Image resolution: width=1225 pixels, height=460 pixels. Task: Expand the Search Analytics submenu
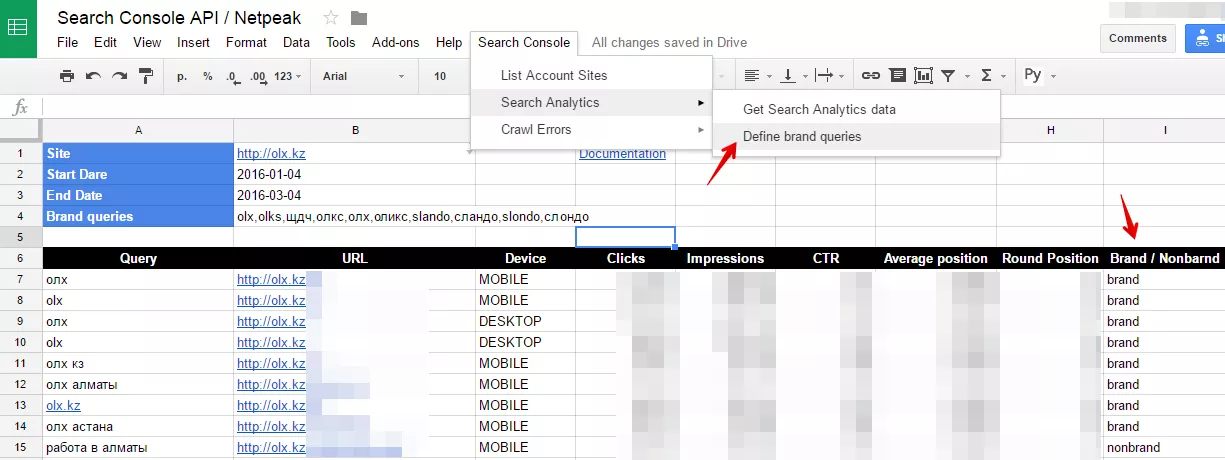[x=591, y=102]
